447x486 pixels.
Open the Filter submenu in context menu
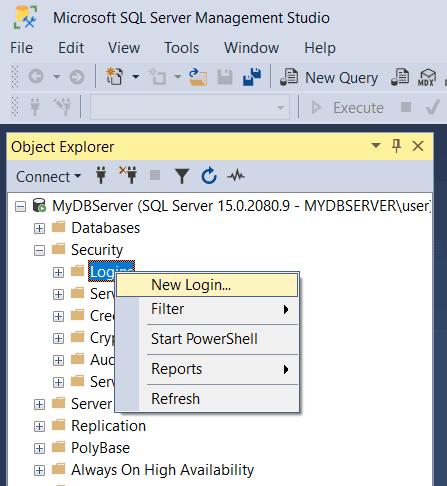coord(207,309)
